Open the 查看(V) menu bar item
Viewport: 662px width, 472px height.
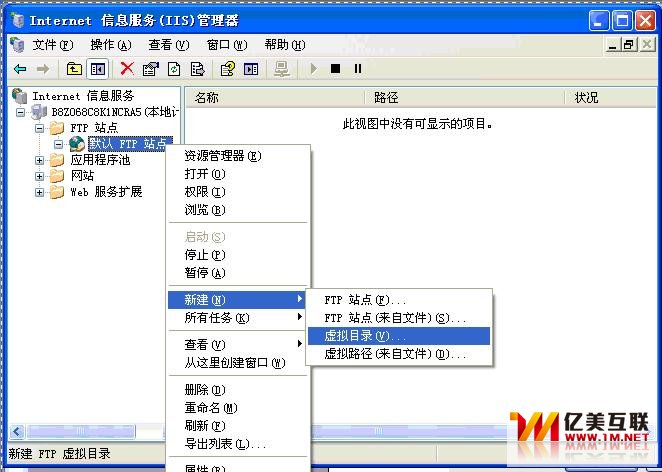[168, 45]
